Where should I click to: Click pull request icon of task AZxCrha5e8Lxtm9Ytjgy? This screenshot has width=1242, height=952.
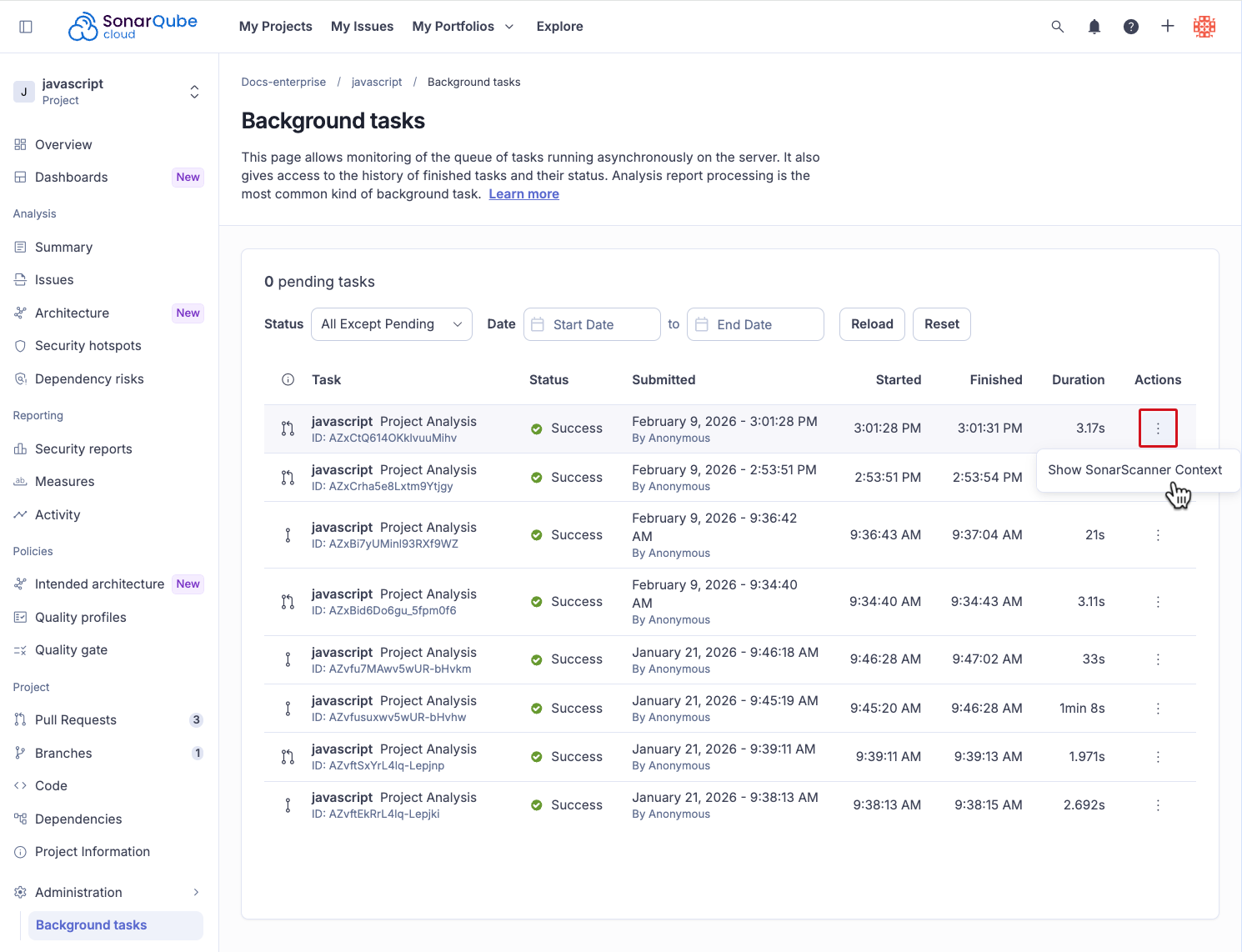click(288, 478)
